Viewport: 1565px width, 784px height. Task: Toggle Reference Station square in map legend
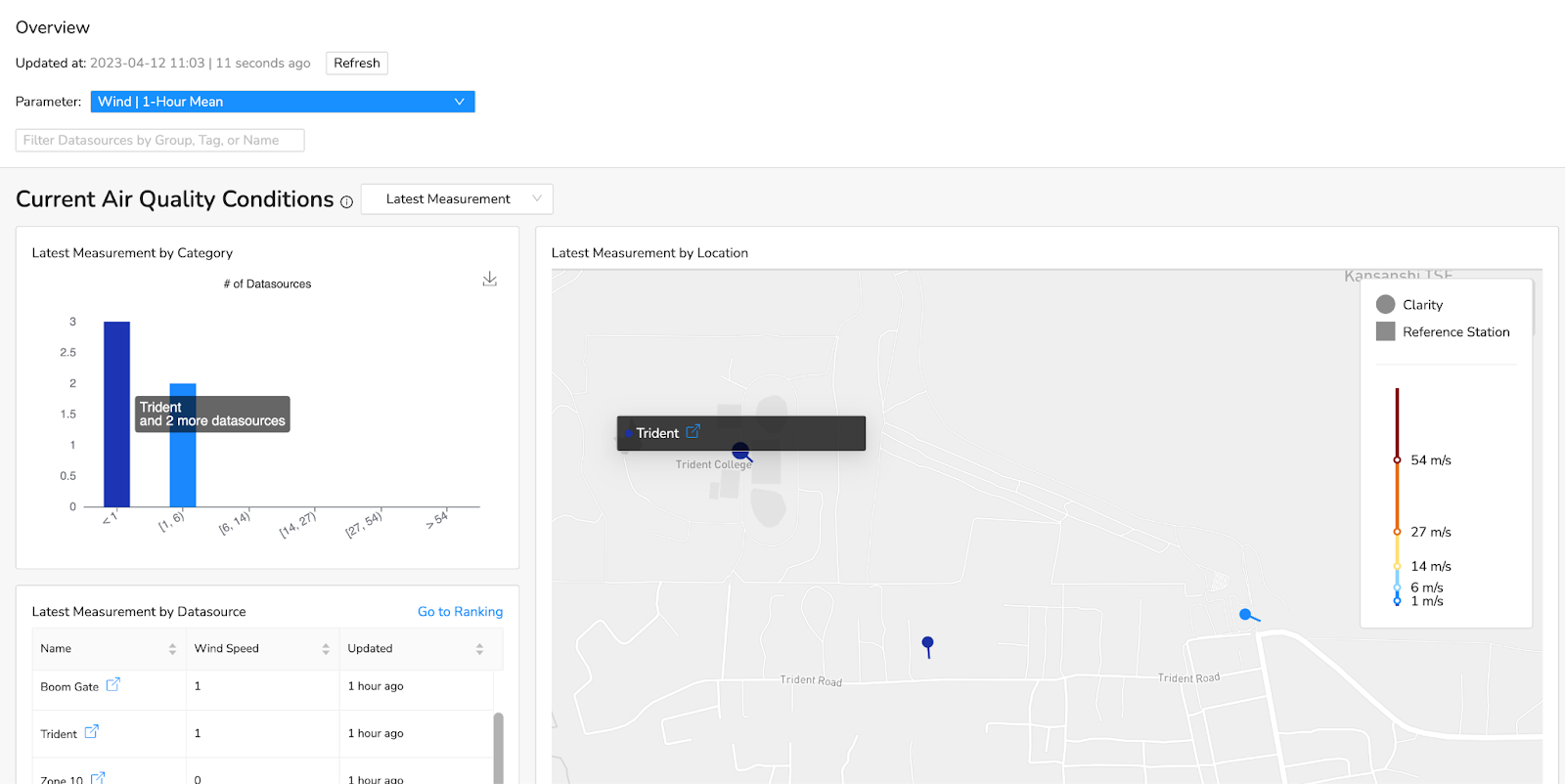[1385, 332]
